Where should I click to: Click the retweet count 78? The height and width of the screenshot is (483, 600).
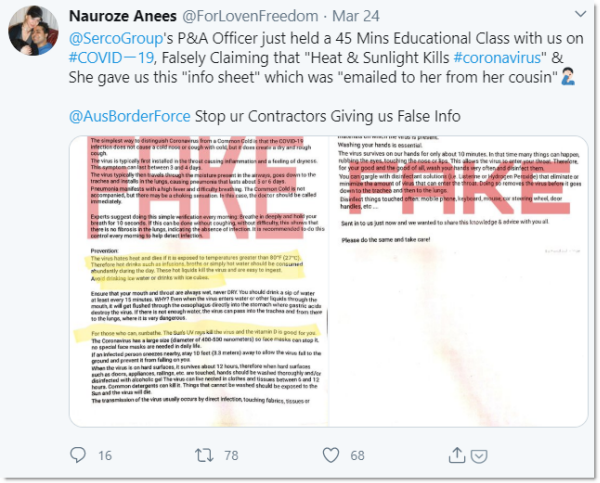pyautogui.click(x=231, y=455)
